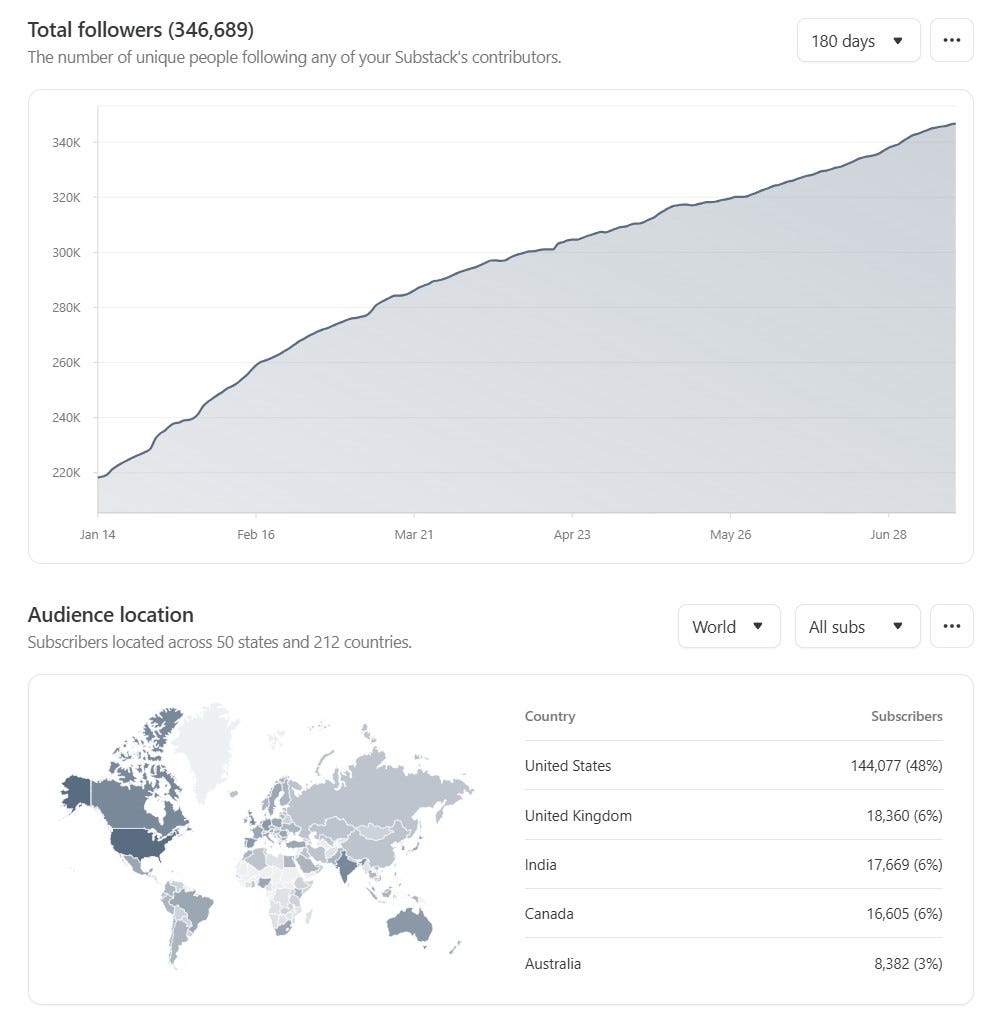This screenshot has width=986, height=1020.
Task: Select the United States country row
Action: click(734, 766)
